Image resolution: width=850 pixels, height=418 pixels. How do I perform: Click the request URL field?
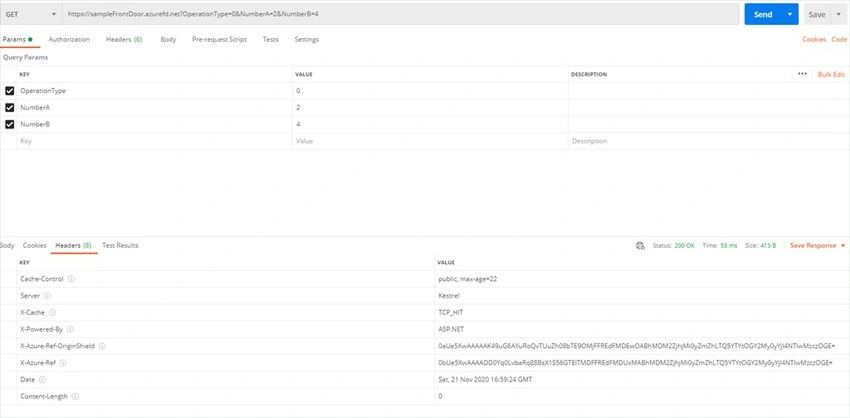tap(401, 15)
